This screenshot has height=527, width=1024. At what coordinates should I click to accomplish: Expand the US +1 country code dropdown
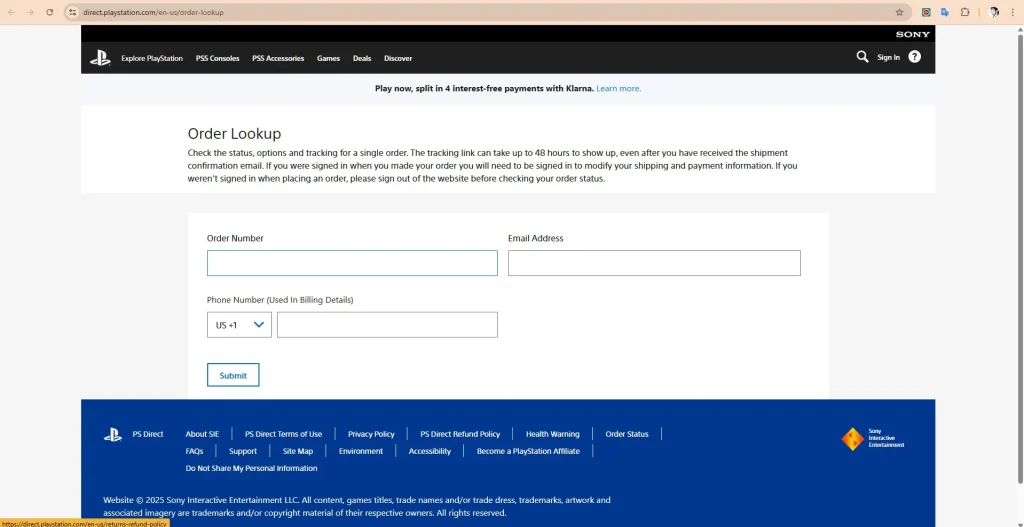[x=239, y=325]
